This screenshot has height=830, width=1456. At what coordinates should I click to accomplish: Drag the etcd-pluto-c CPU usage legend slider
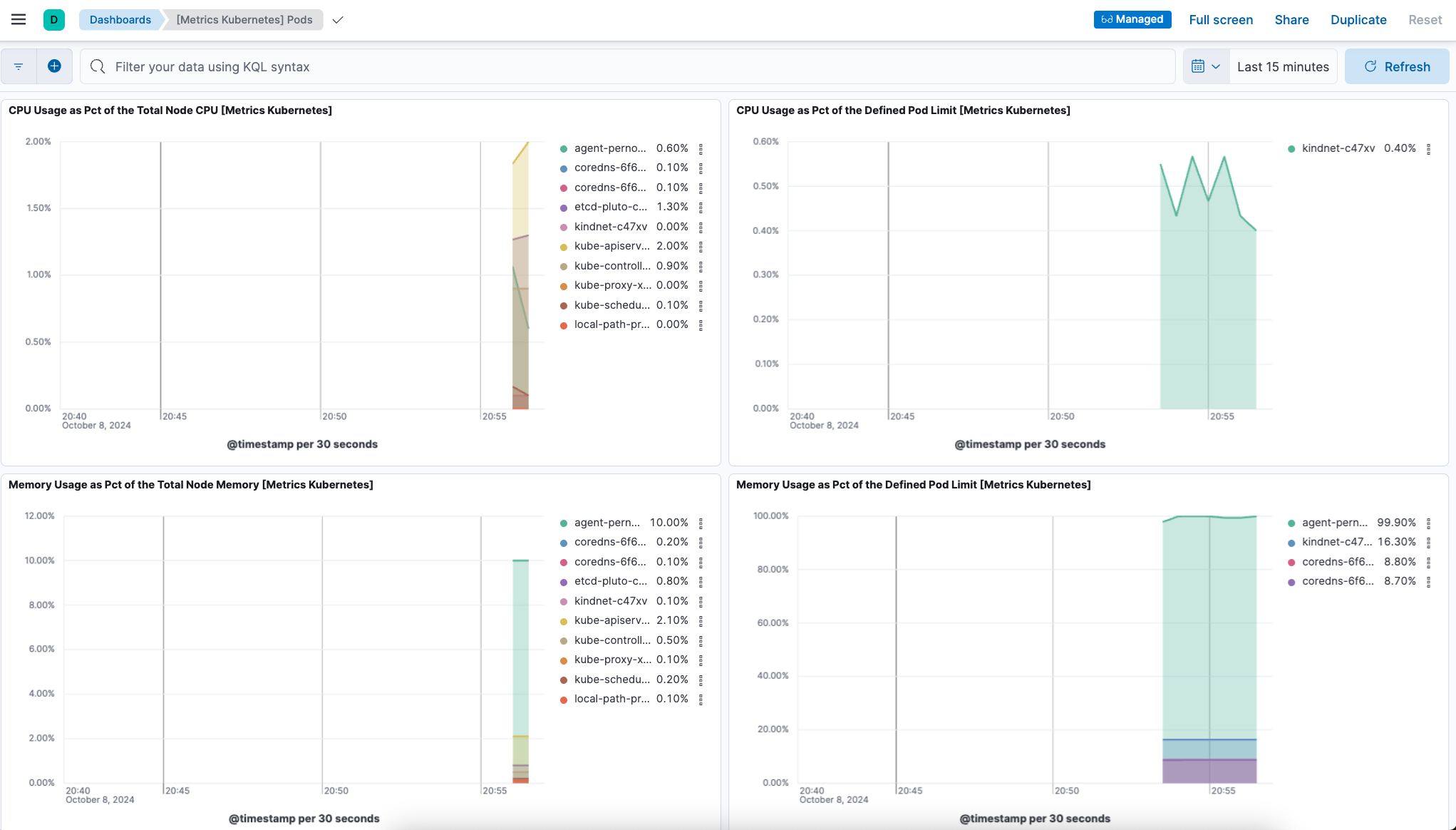click(700, 207)
